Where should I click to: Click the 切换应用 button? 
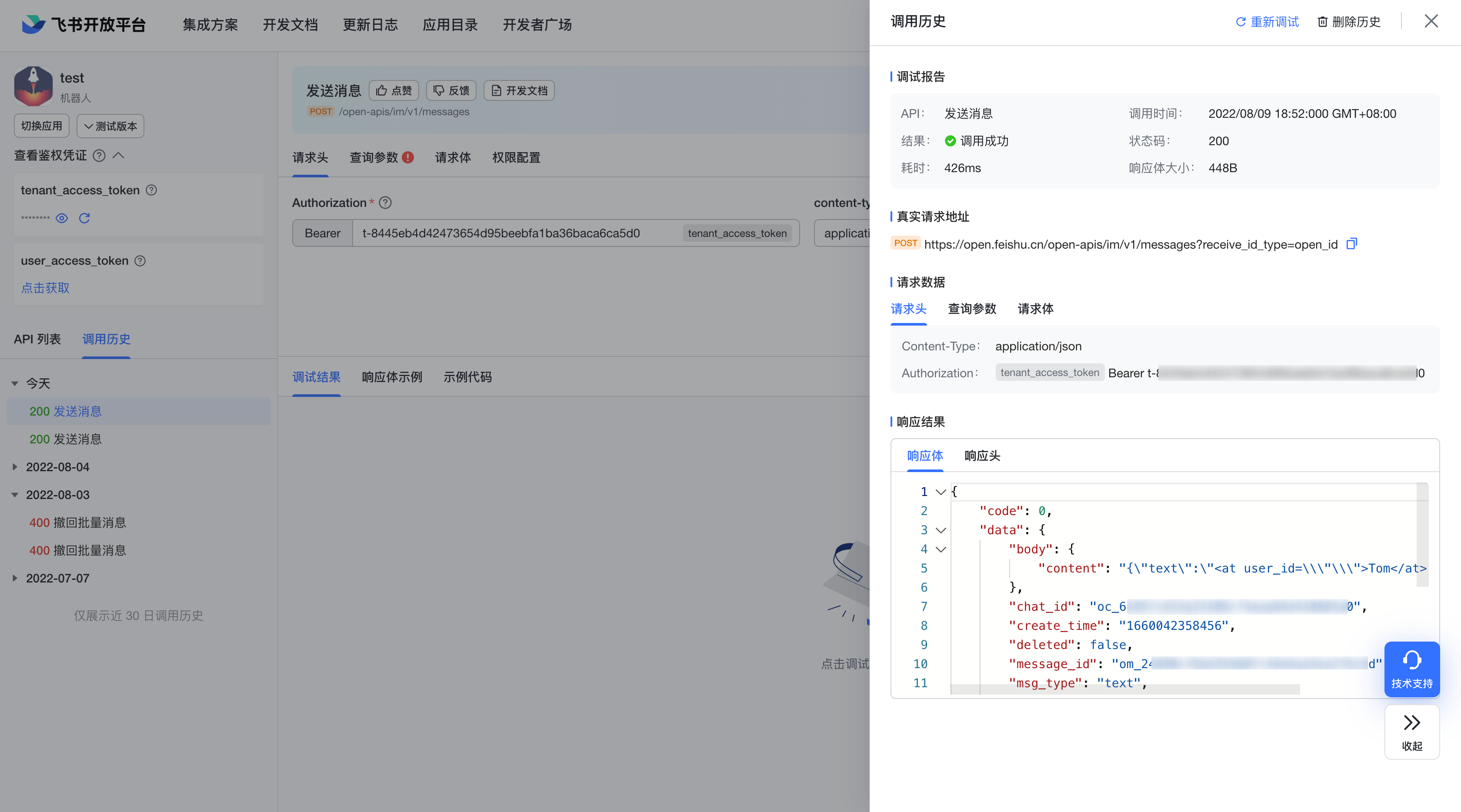tap(41, 126)
